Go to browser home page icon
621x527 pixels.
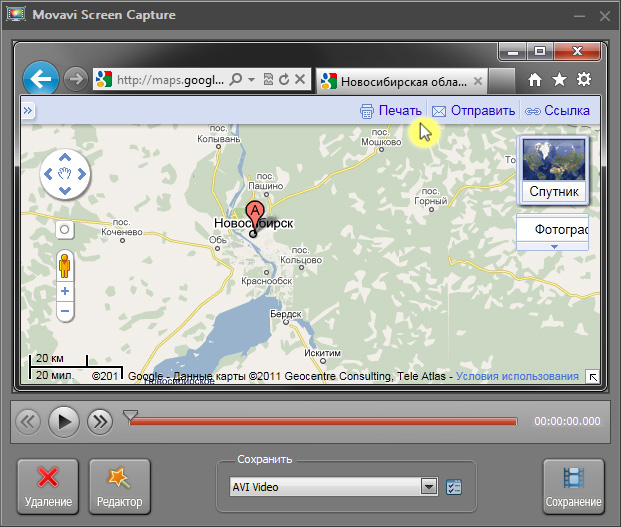click(535, 80)
